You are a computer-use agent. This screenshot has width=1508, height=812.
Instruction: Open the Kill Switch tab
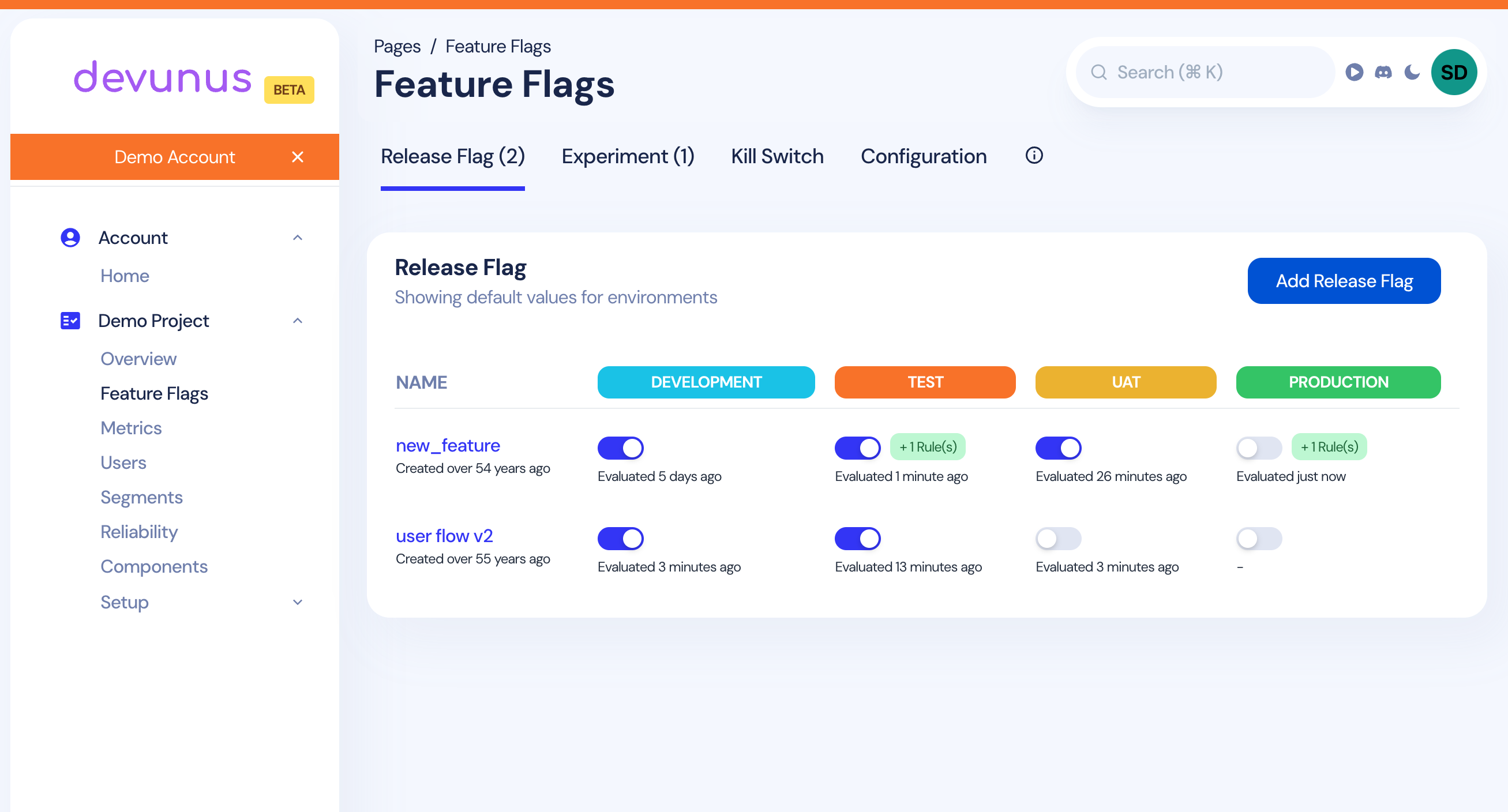777,156
